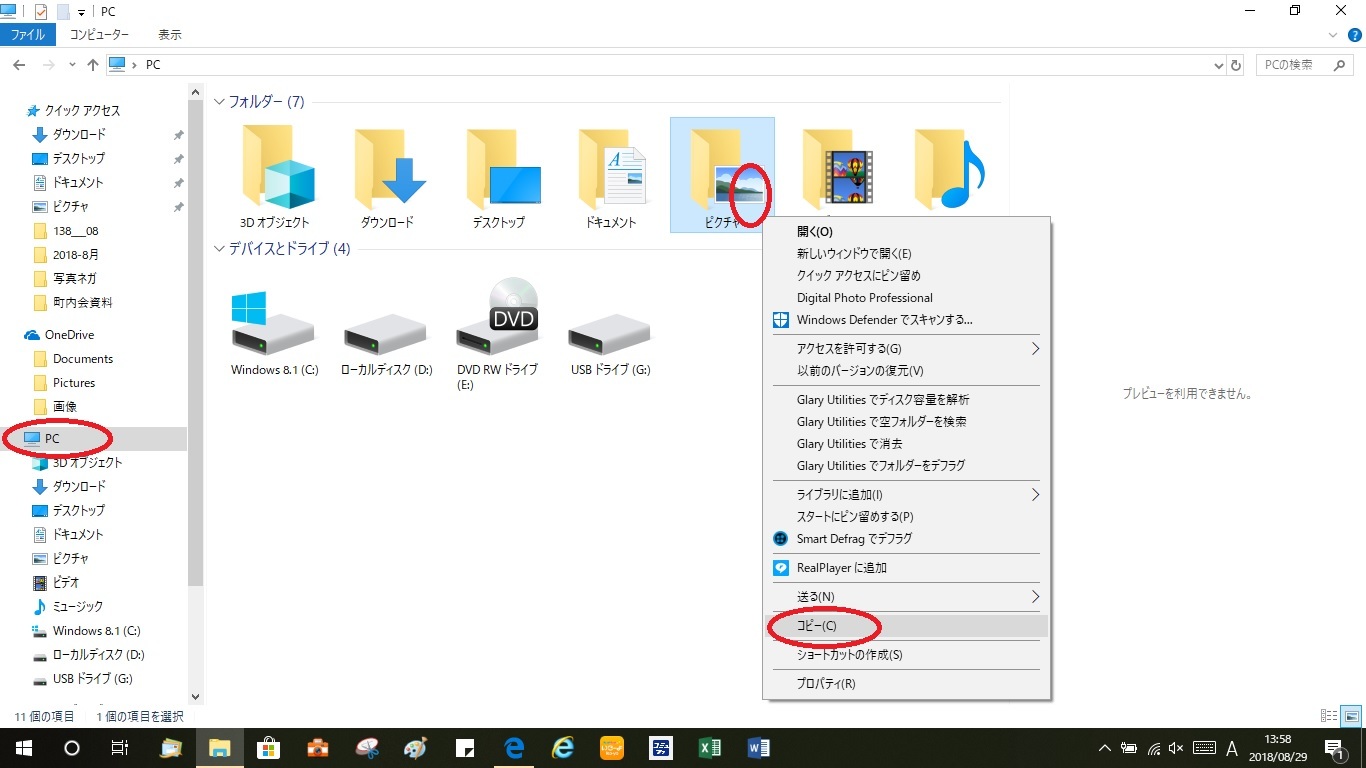The width and height of the screenshot is (1366, 768).
Task: Open the 表示 ribbon tab
Action: (x=170, y=35)
